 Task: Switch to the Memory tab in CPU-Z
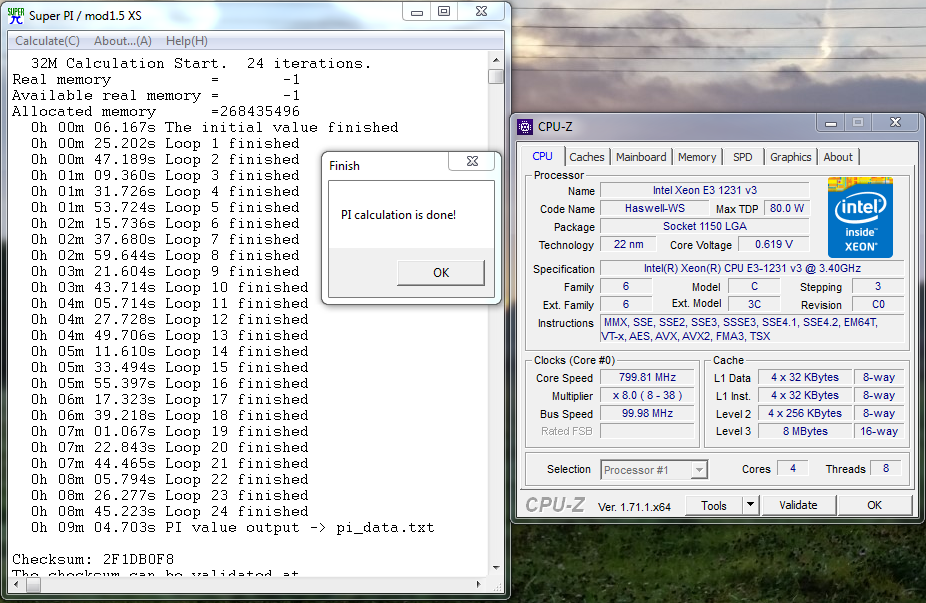(697, 157)
